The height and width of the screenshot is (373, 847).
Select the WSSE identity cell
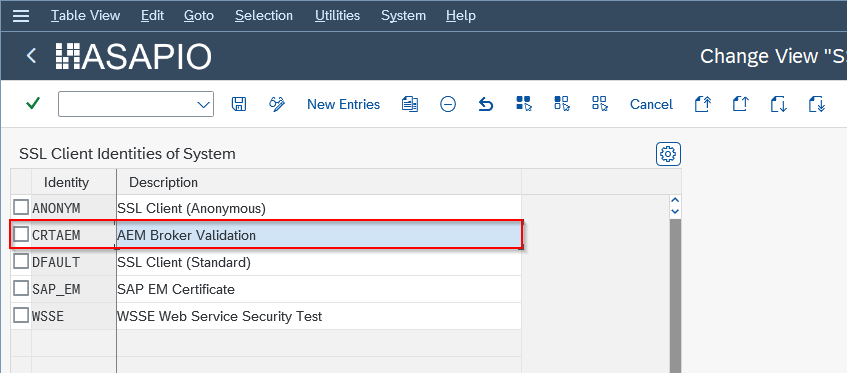click(73, 316)
